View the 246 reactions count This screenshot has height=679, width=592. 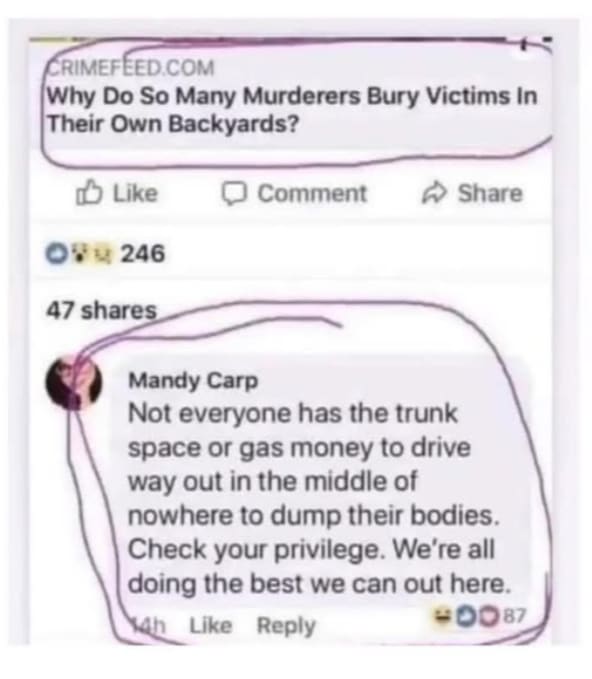143,253
